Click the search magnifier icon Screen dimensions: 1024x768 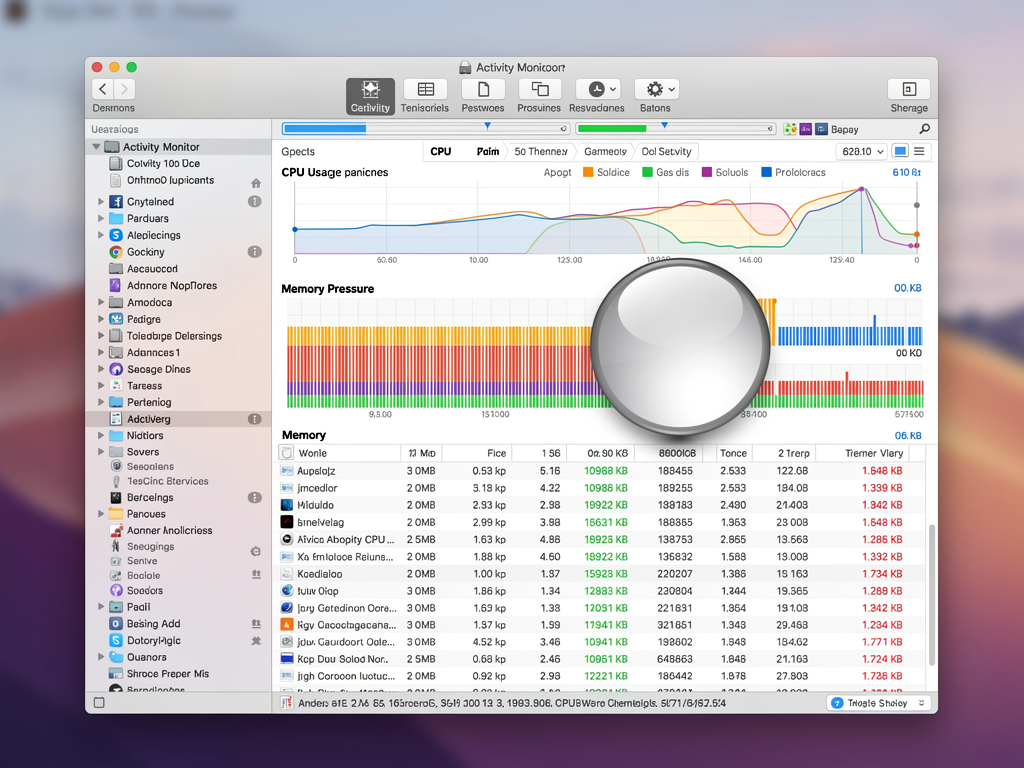pyautogui.click(x=924, y=129)
